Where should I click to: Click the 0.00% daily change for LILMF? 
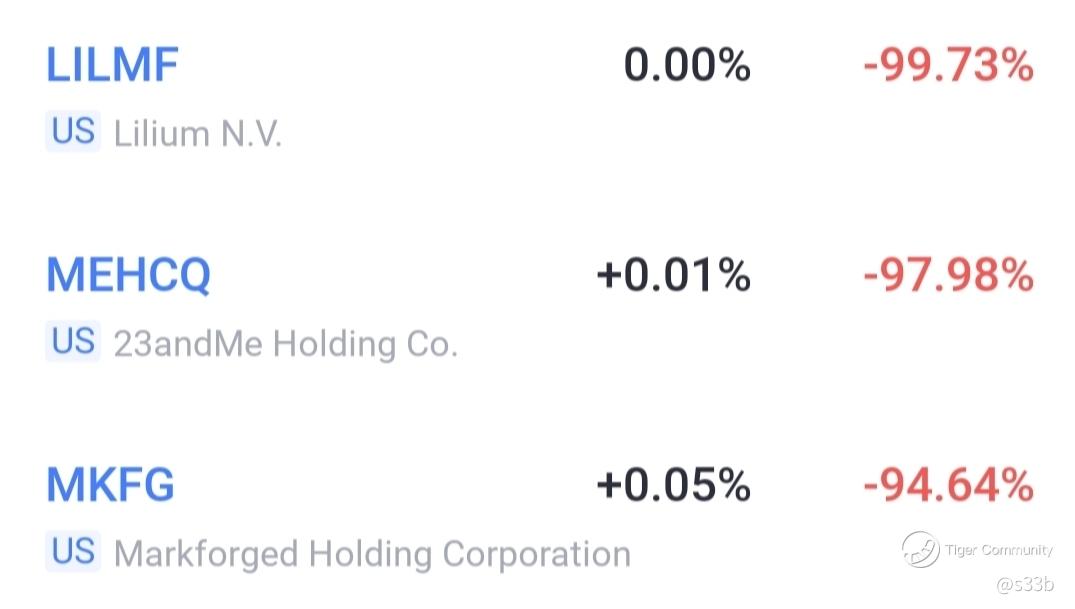[687, 66]
